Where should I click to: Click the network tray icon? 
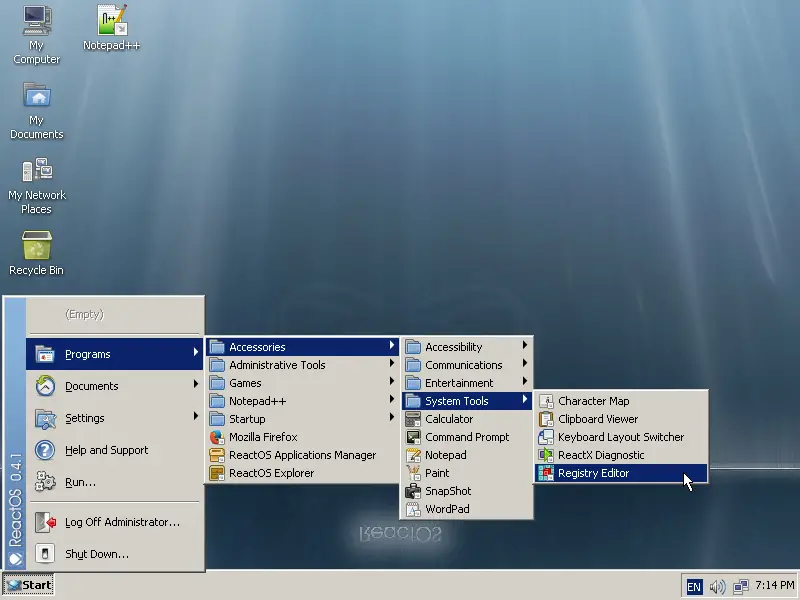tap(740, 586)
